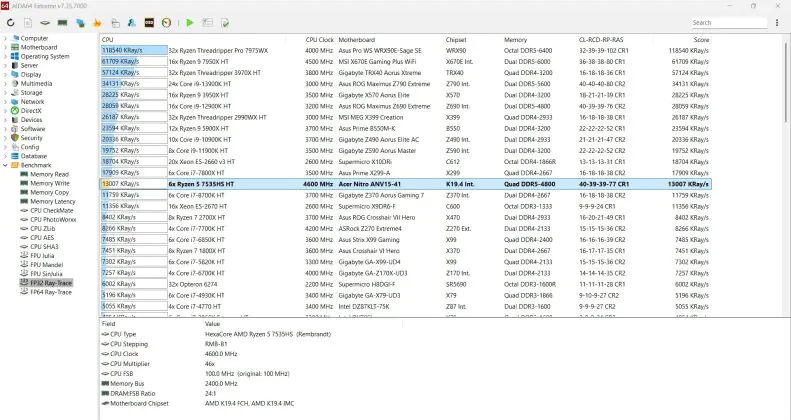Start benchmark with green play icon
Viewport: 791px width, 420px height.
click(x=190, y=23)
